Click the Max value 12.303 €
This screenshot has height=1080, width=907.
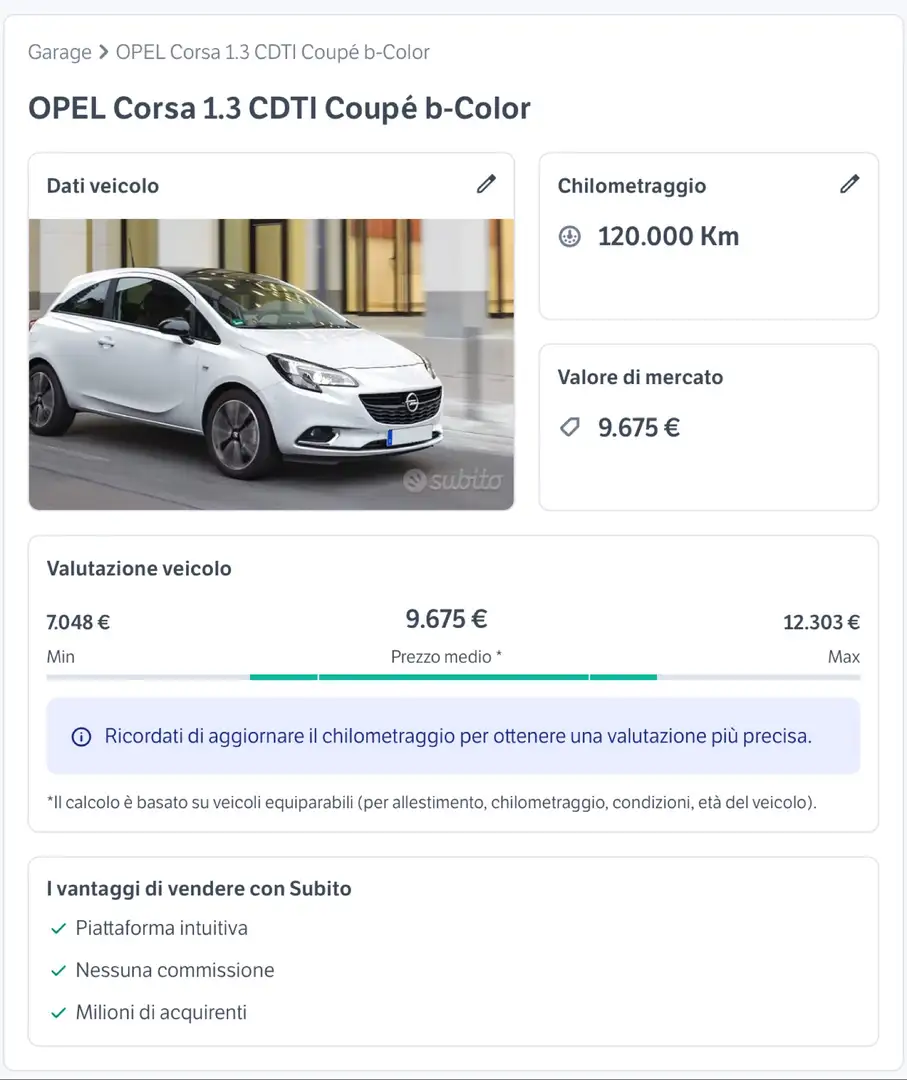coord(821,622)
